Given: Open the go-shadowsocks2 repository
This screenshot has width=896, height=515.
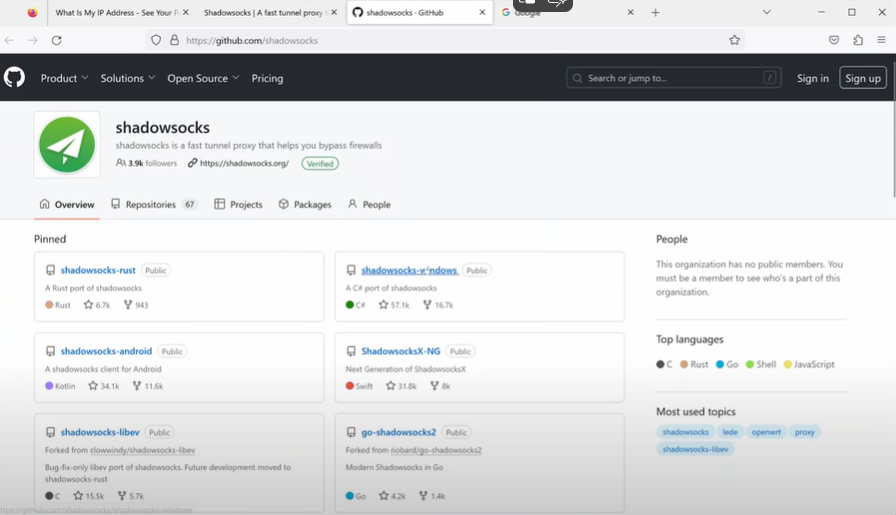Looking at the screenshot, I should click(398, 432).
